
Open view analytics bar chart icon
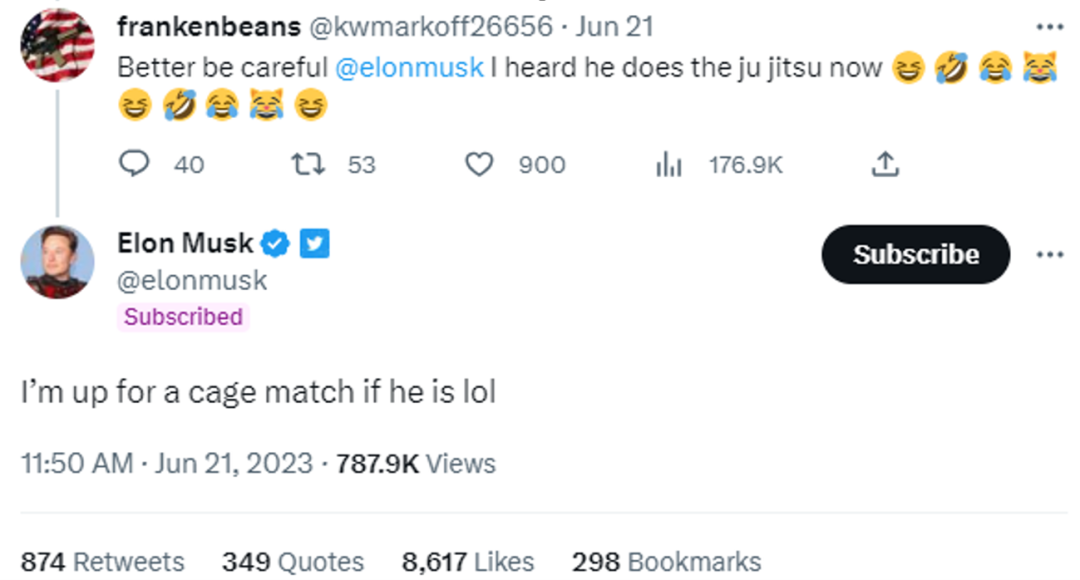tap(668, 165)
